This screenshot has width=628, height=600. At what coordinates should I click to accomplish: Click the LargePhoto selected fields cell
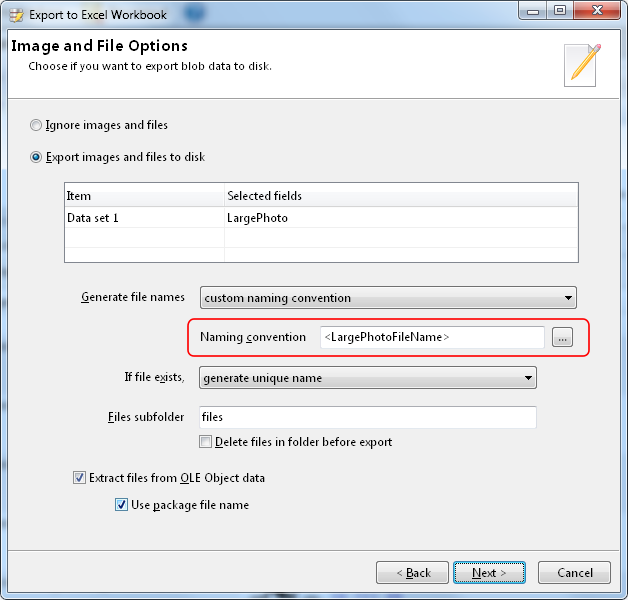[400, 217]
